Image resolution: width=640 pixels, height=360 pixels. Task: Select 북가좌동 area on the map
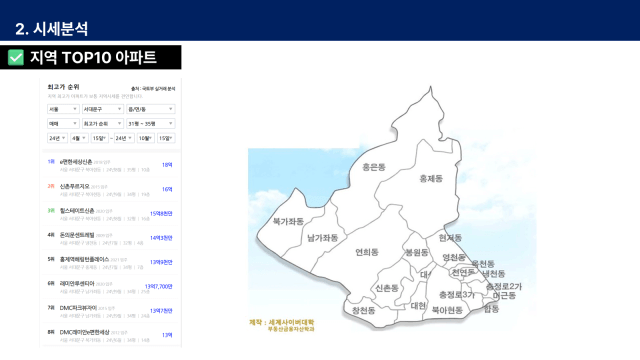288,222
